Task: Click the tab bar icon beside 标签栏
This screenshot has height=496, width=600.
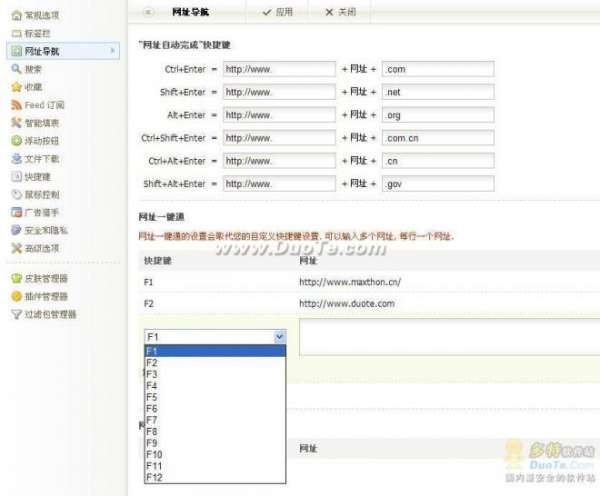Action: (x=16, y=33)
